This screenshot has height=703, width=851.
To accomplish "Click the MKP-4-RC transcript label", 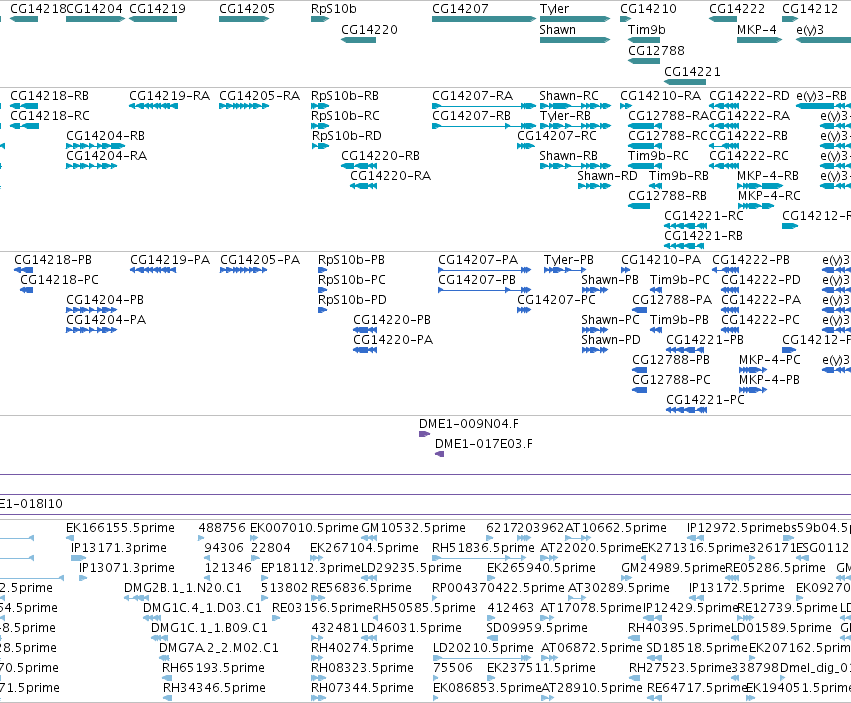I will tap(769, 196).
